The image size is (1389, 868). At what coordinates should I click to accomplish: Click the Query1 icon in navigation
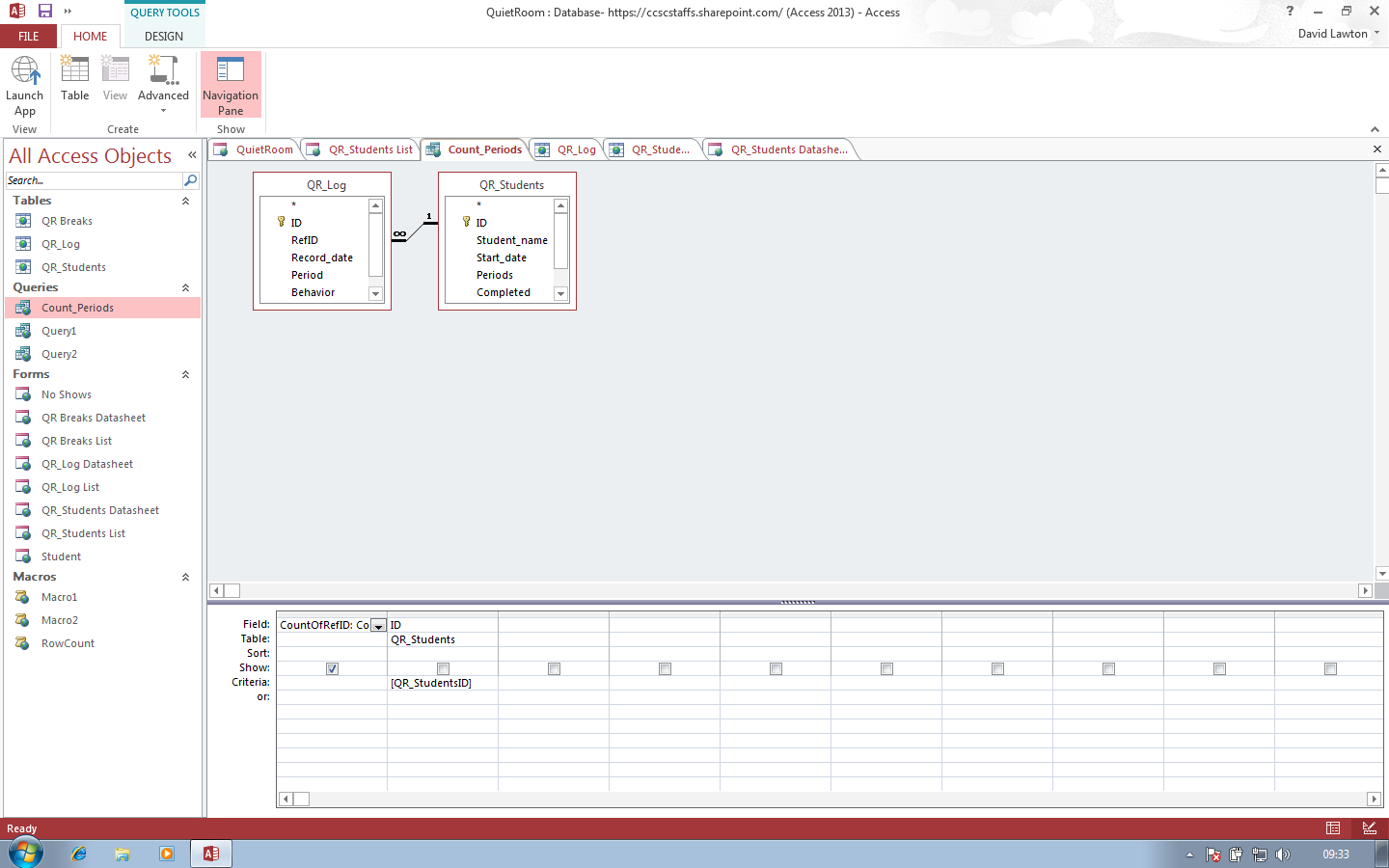[x=23, y=331]
